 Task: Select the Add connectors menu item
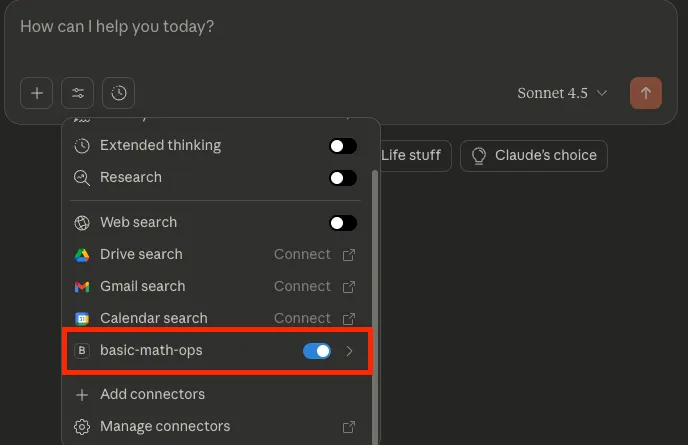[x=152, y=395]
